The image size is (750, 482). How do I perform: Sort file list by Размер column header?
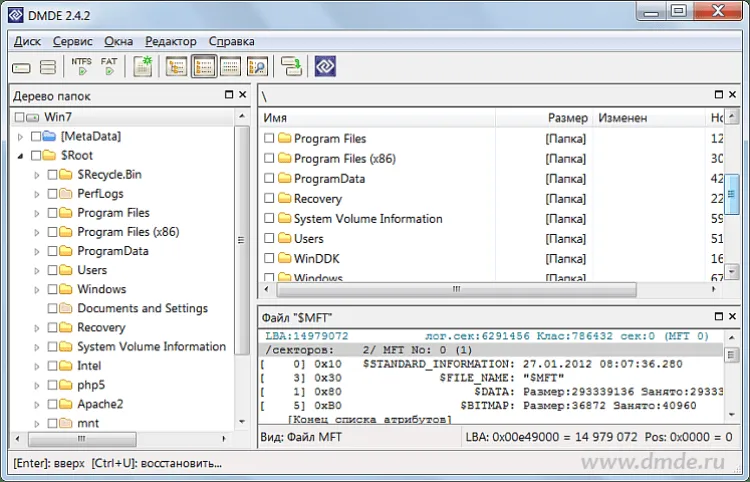tap(567, 118)
